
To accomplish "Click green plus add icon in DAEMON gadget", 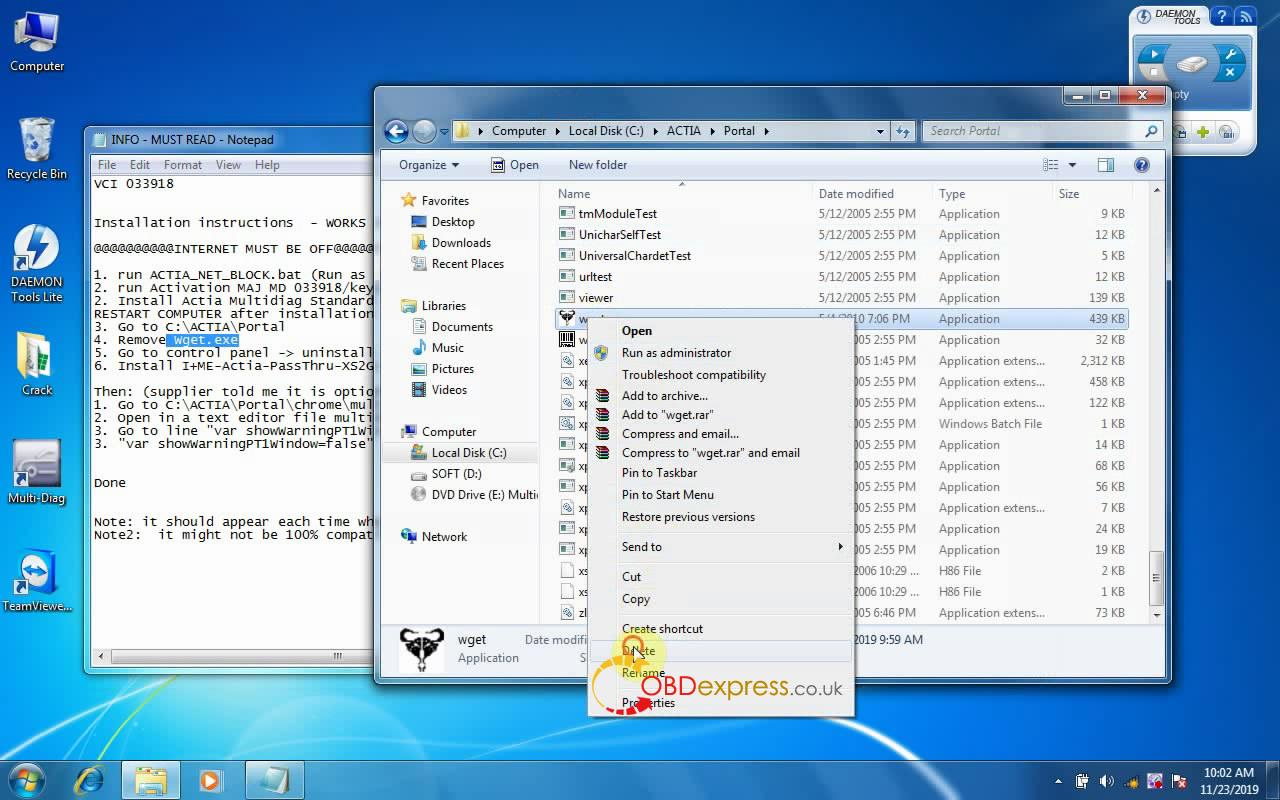I will tap(1203, 131).
